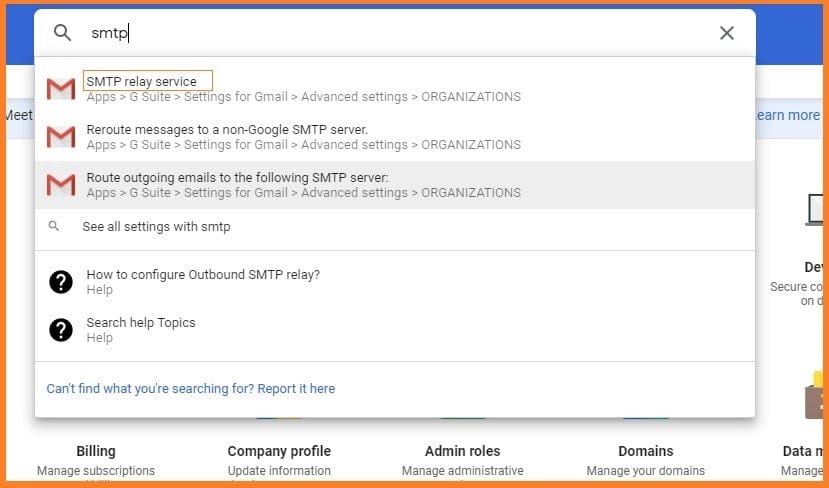This screenshot has width=829, height=488.
Task: Click Gmail icon beside Route outgoing emails result
Action: coord(61,185)
